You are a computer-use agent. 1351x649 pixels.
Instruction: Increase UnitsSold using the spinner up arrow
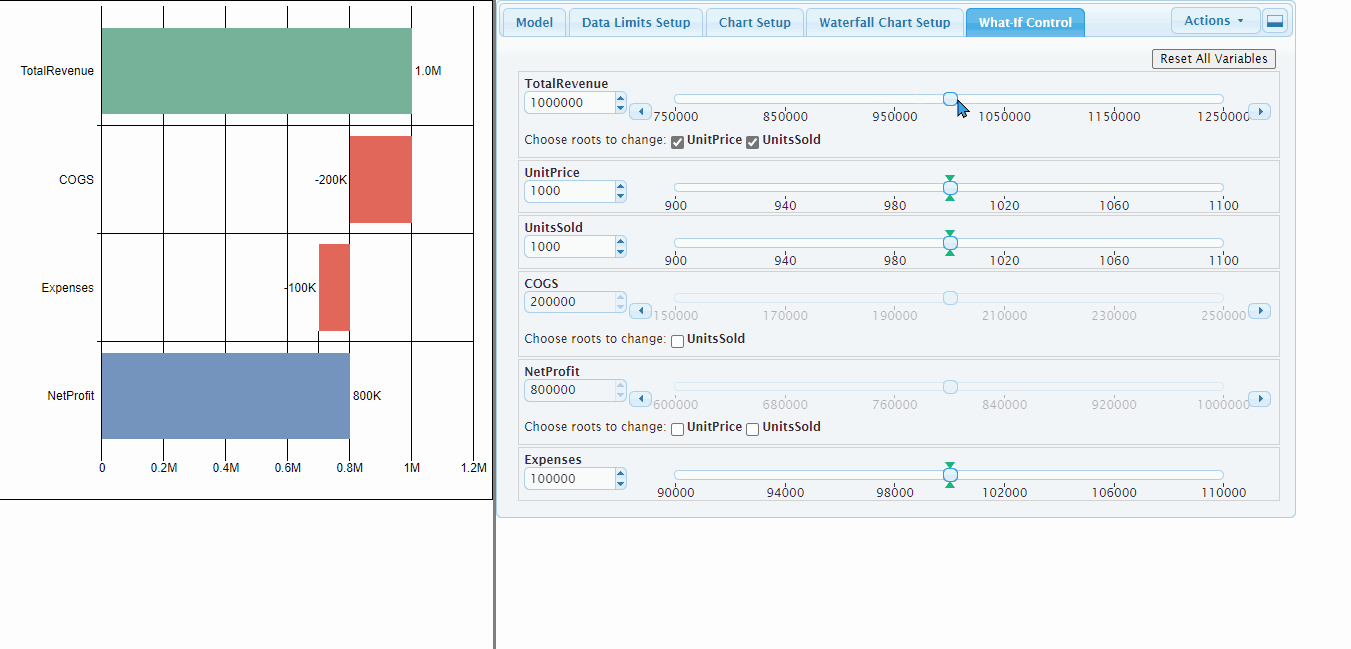[x=621, y=241]
